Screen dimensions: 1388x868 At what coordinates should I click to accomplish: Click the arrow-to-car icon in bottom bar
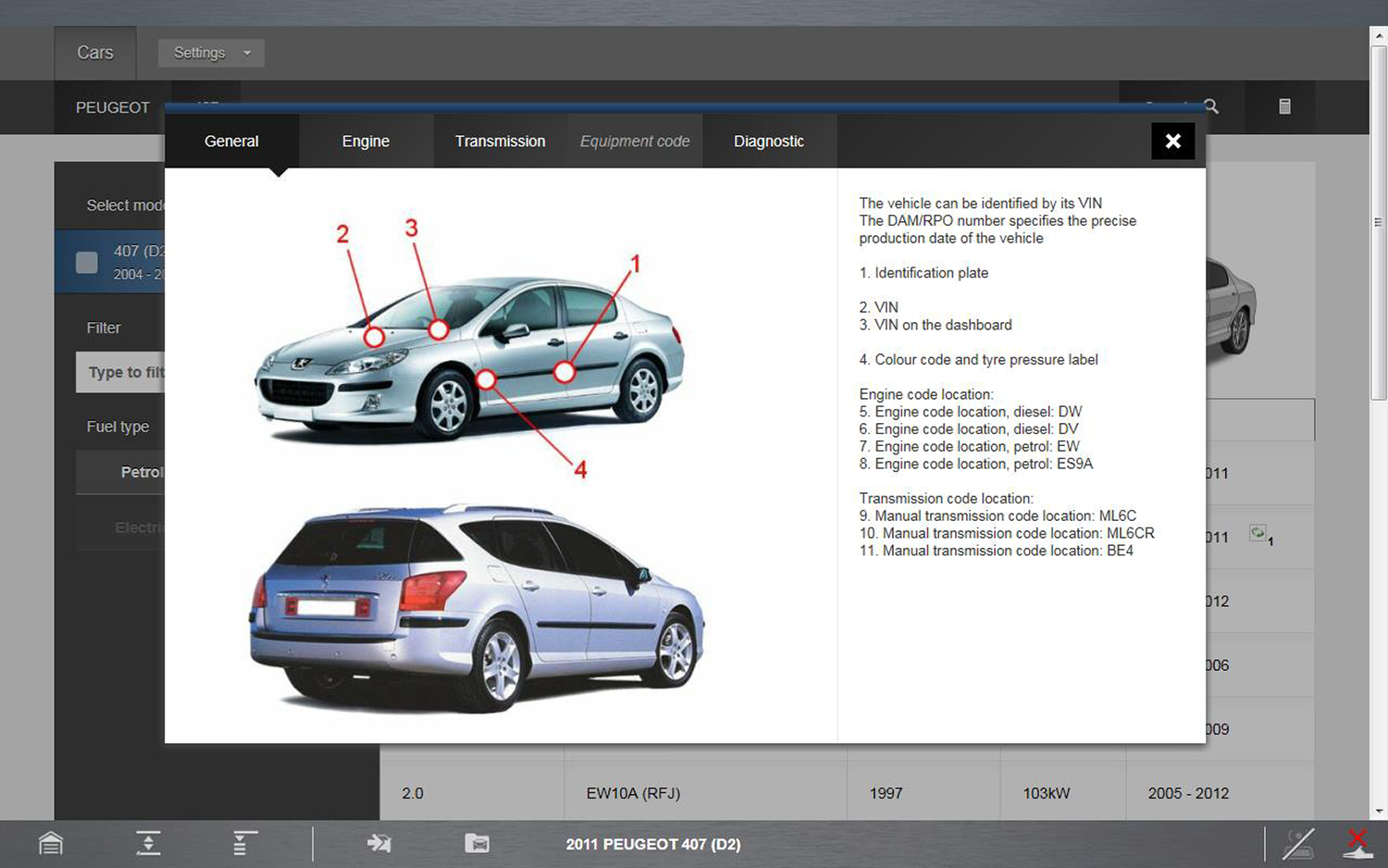click(x=379, y=843)
